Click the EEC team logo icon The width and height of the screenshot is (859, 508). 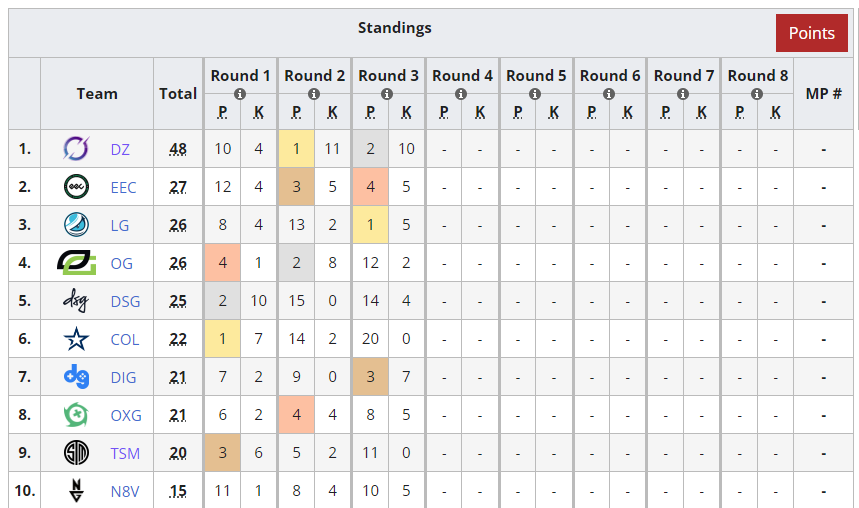coord(76,187)
